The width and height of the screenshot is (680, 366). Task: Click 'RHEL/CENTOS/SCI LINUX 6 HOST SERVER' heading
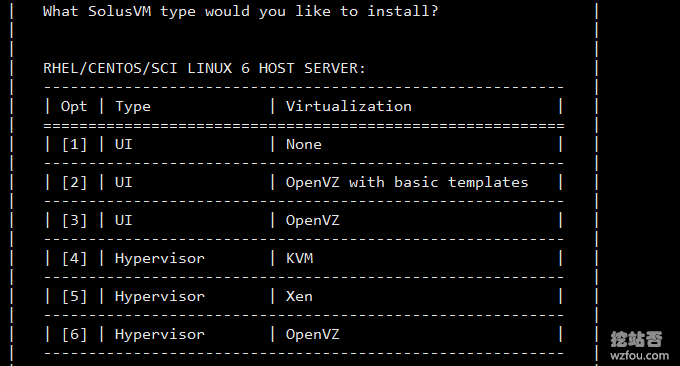tap(204, 68)
